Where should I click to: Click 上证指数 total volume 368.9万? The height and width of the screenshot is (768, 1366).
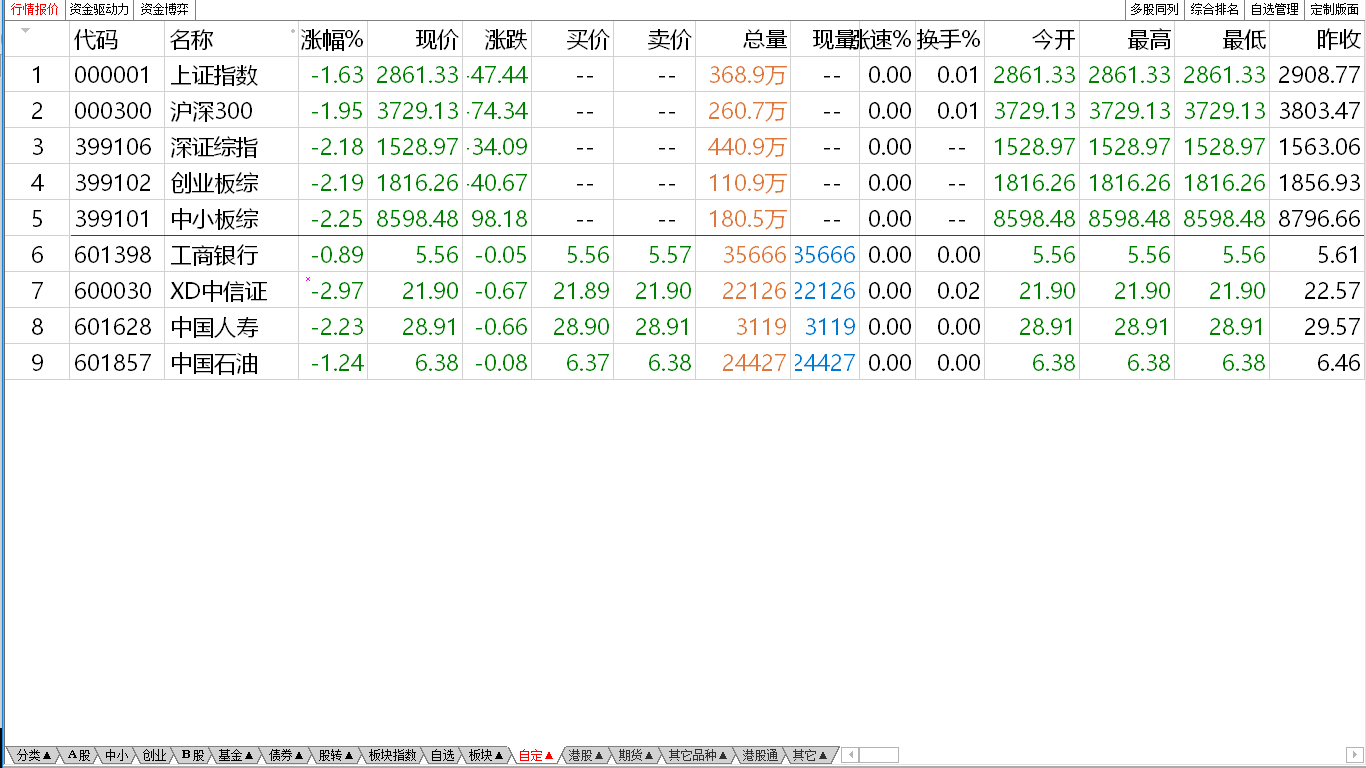(x=748, y=75)
